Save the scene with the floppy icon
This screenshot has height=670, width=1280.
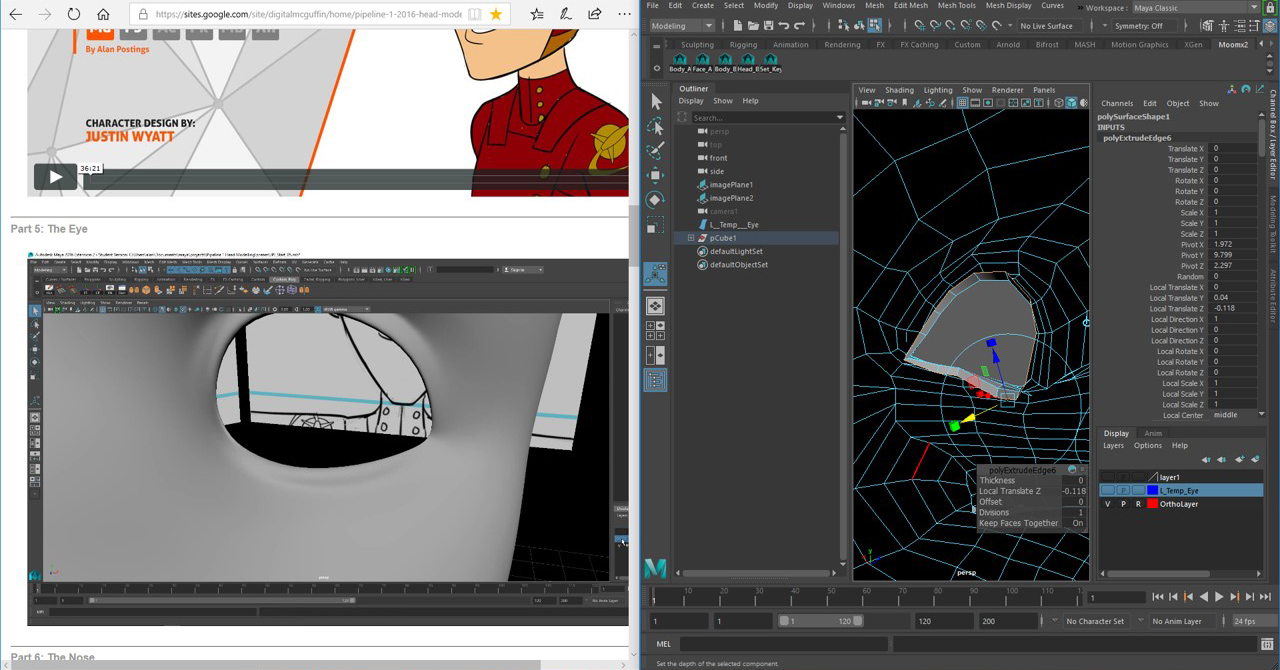point(769,25)
